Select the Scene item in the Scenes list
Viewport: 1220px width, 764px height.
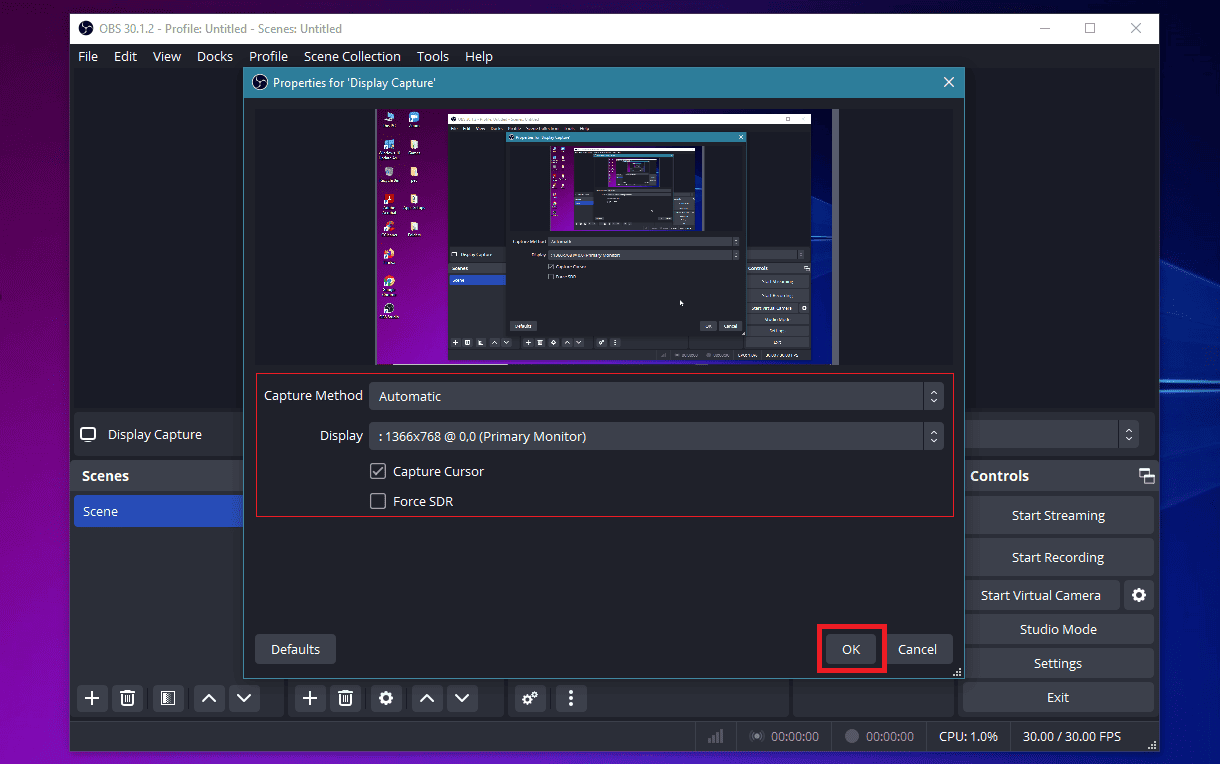(x=158, y=511)
